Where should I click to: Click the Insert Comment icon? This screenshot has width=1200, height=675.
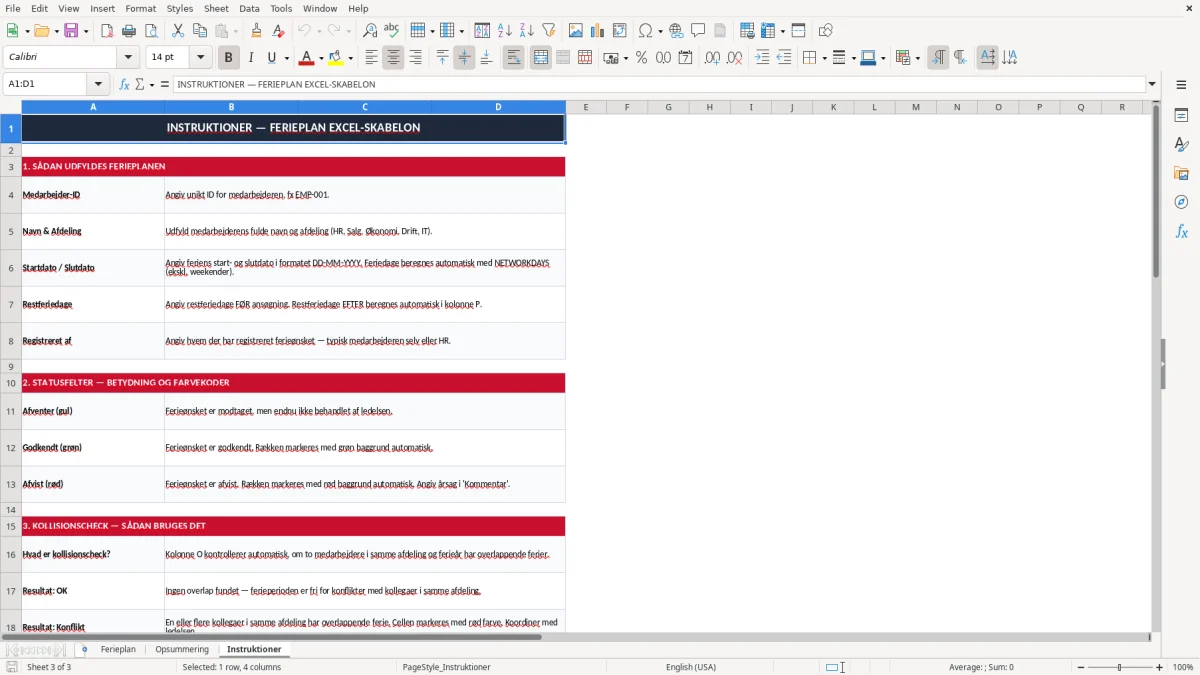click(x=698, y=31)
